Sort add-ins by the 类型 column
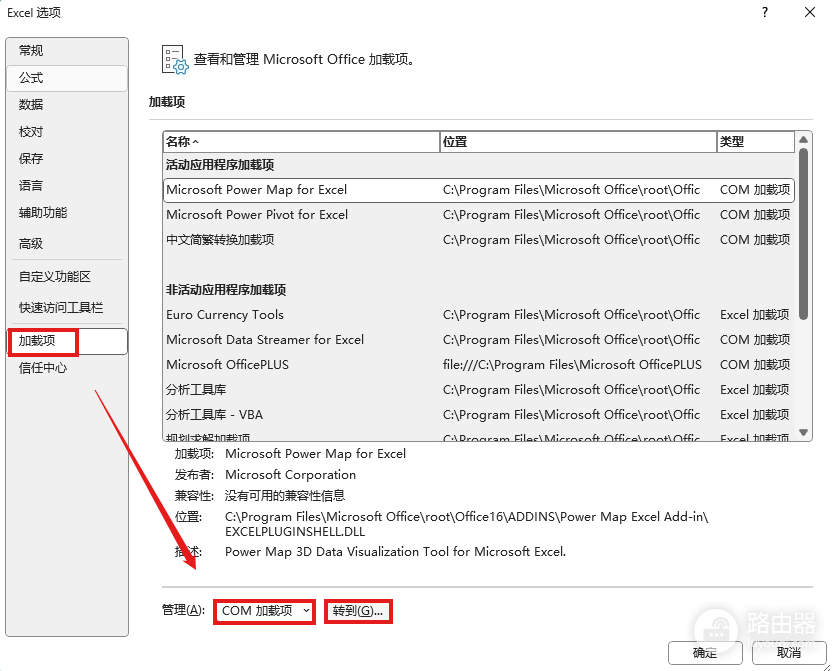This screenshot has height=671, width=834. pyautogui.click(x=755, y=142)
